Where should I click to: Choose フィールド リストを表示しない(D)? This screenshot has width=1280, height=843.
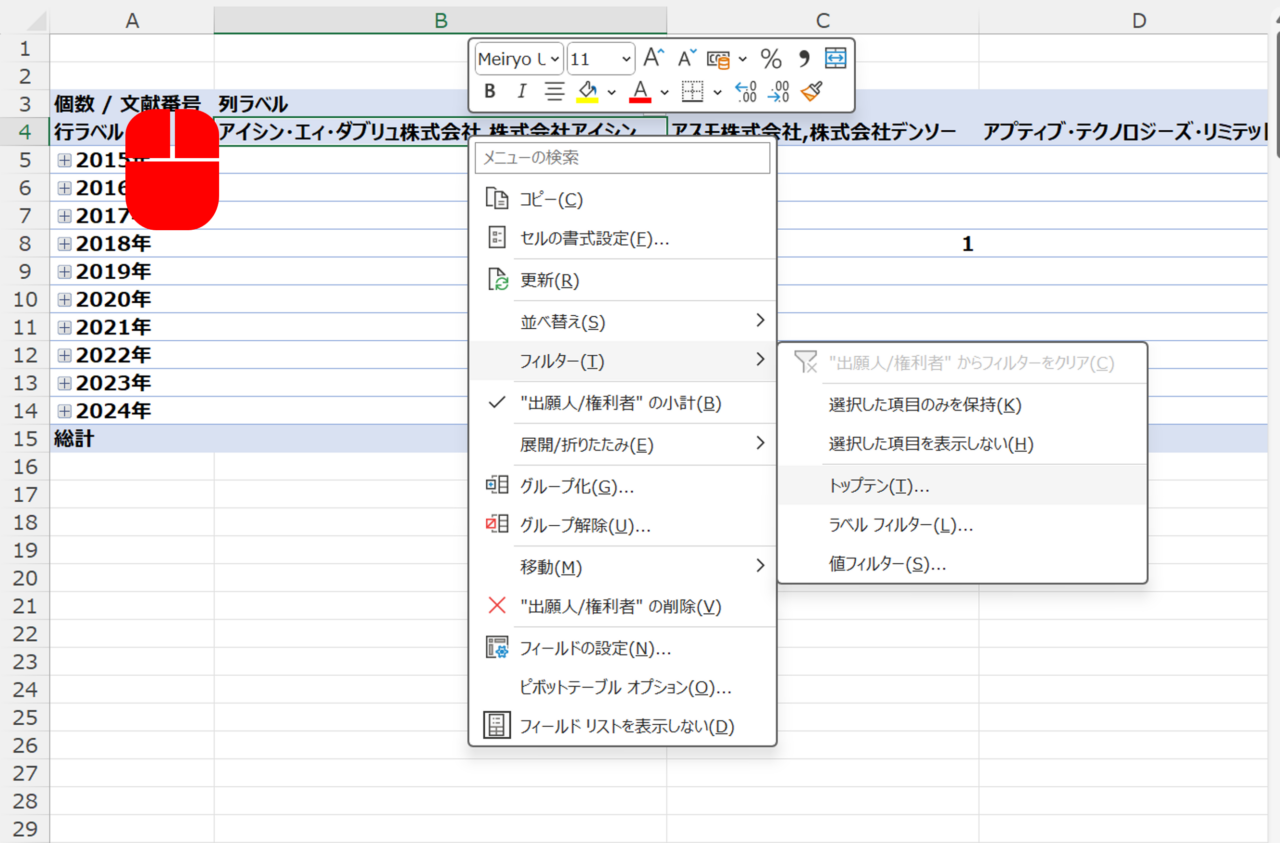(622, 726)
